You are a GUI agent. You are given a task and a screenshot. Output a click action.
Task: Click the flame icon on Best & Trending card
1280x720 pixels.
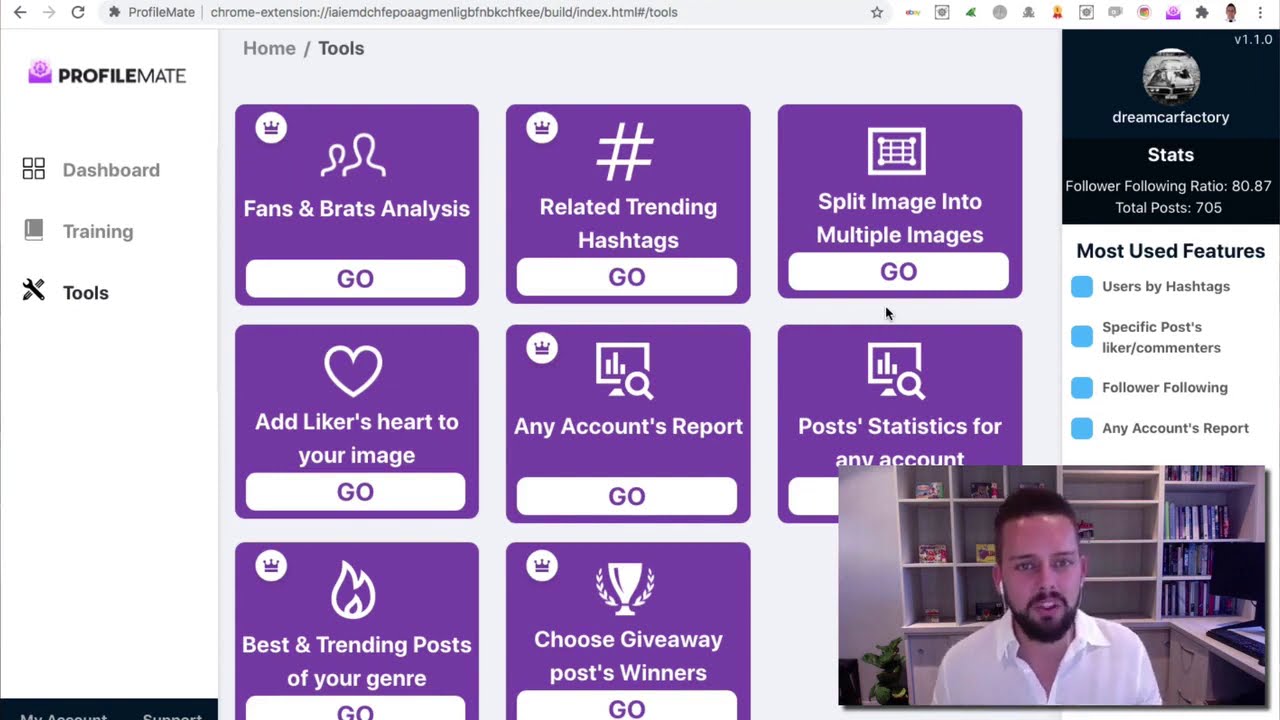click(x=353, y=589)
